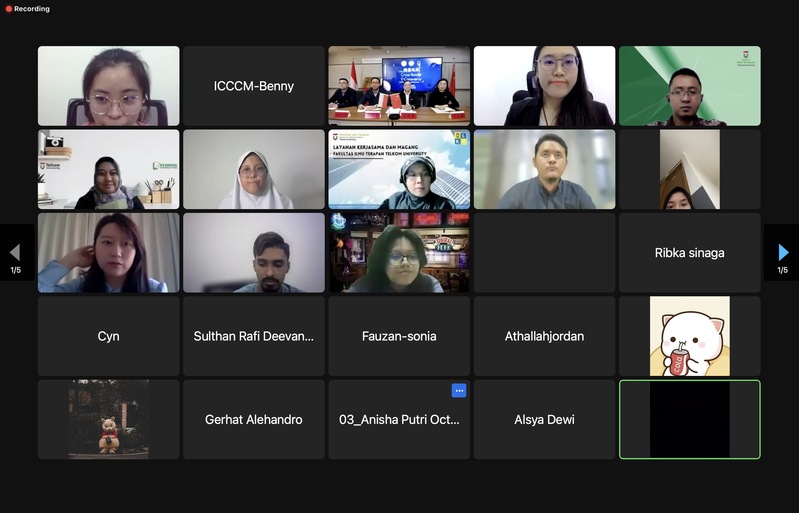The image size is (799, 513).
Task: Open the blue more-options button on Anisha tile
Action: [459, 391]
